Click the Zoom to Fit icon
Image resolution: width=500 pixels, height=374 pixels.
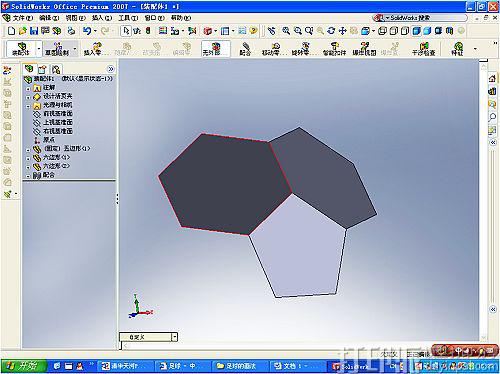pyautogui.click(x=286, y=31)
